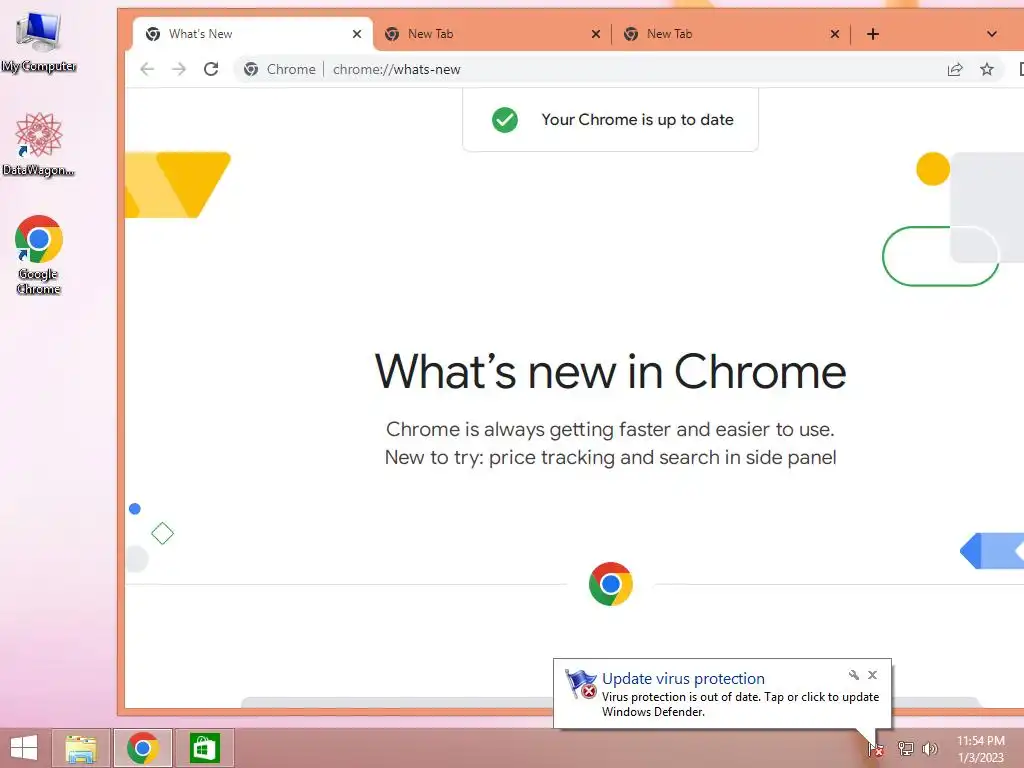Viewport: 1024px width, 768px height.
Task: Click the 'Your Chrome is up to date' banner
Action: [611, 120]
